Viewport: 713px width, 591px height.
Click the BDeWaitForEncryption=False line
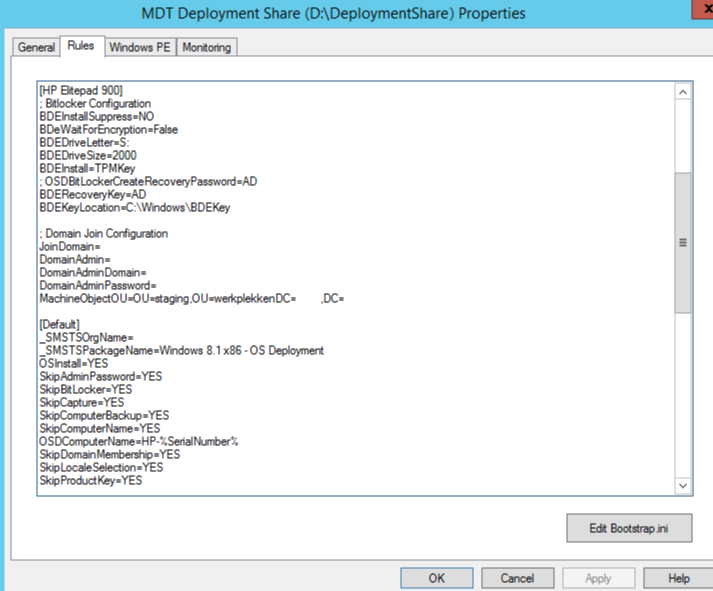coord(109,130)
